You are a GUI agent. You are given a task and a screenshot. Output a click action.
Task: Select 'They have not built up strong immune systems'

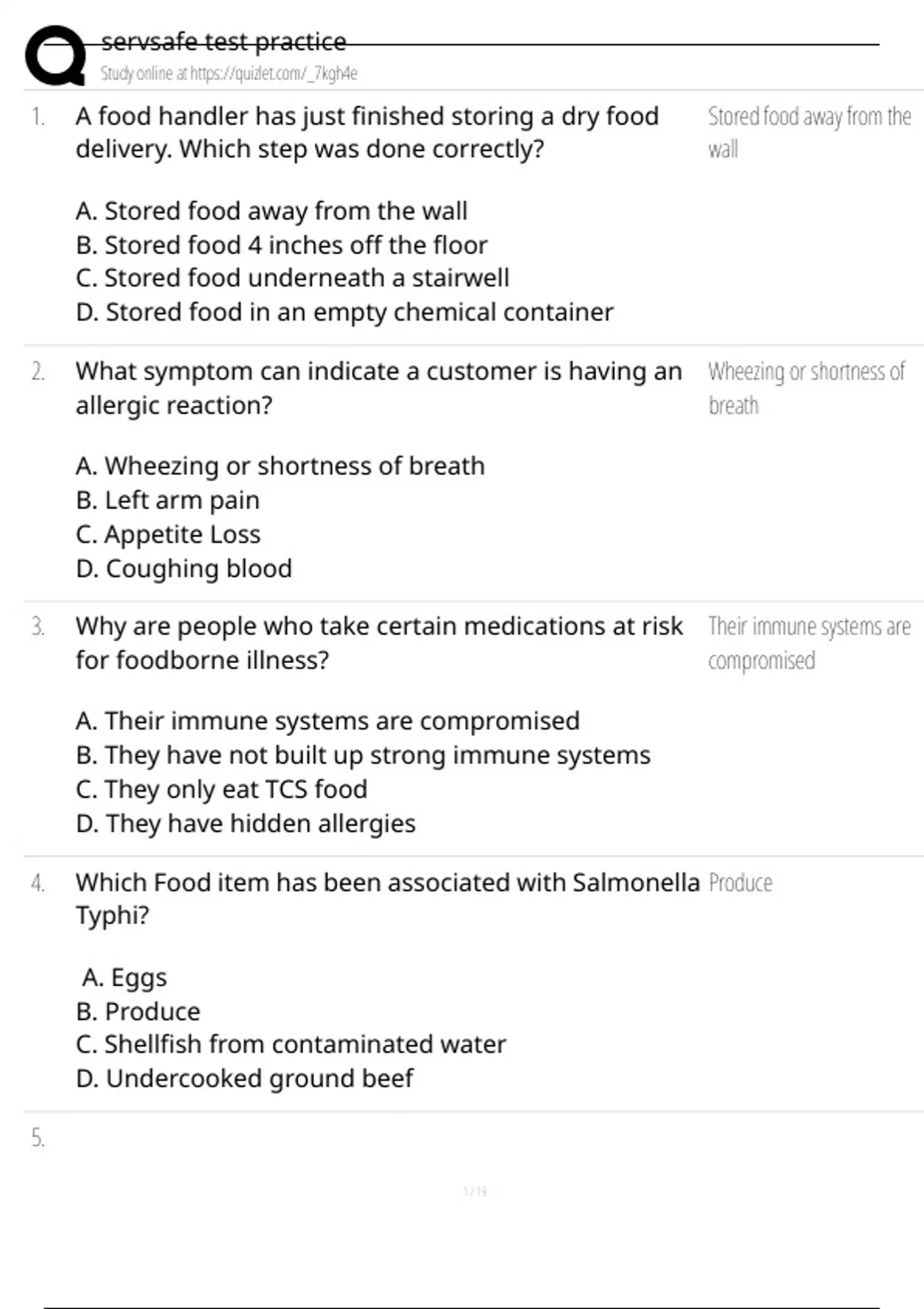pyautogui.click(x=363, y=755)
